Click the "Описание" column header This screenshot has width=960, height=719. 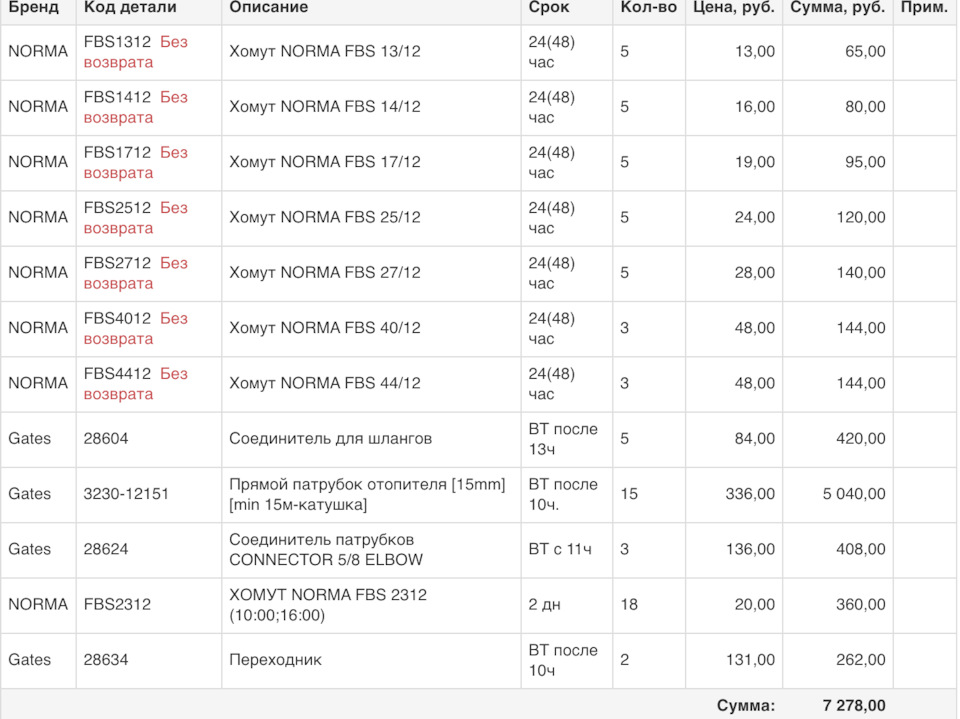[268, 8]
